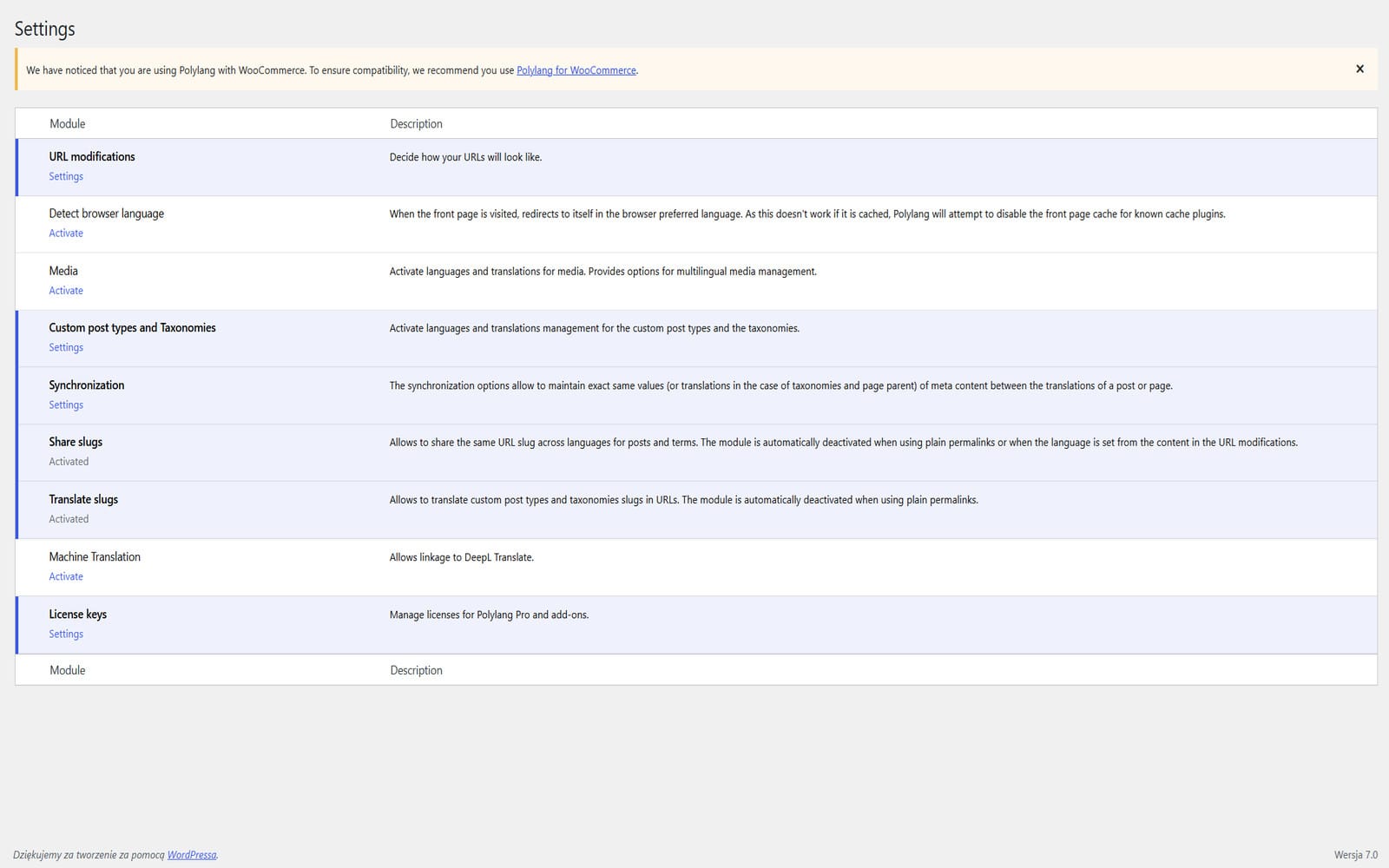
Task: Click the Synchronization description text
Action: coord(781,385)
